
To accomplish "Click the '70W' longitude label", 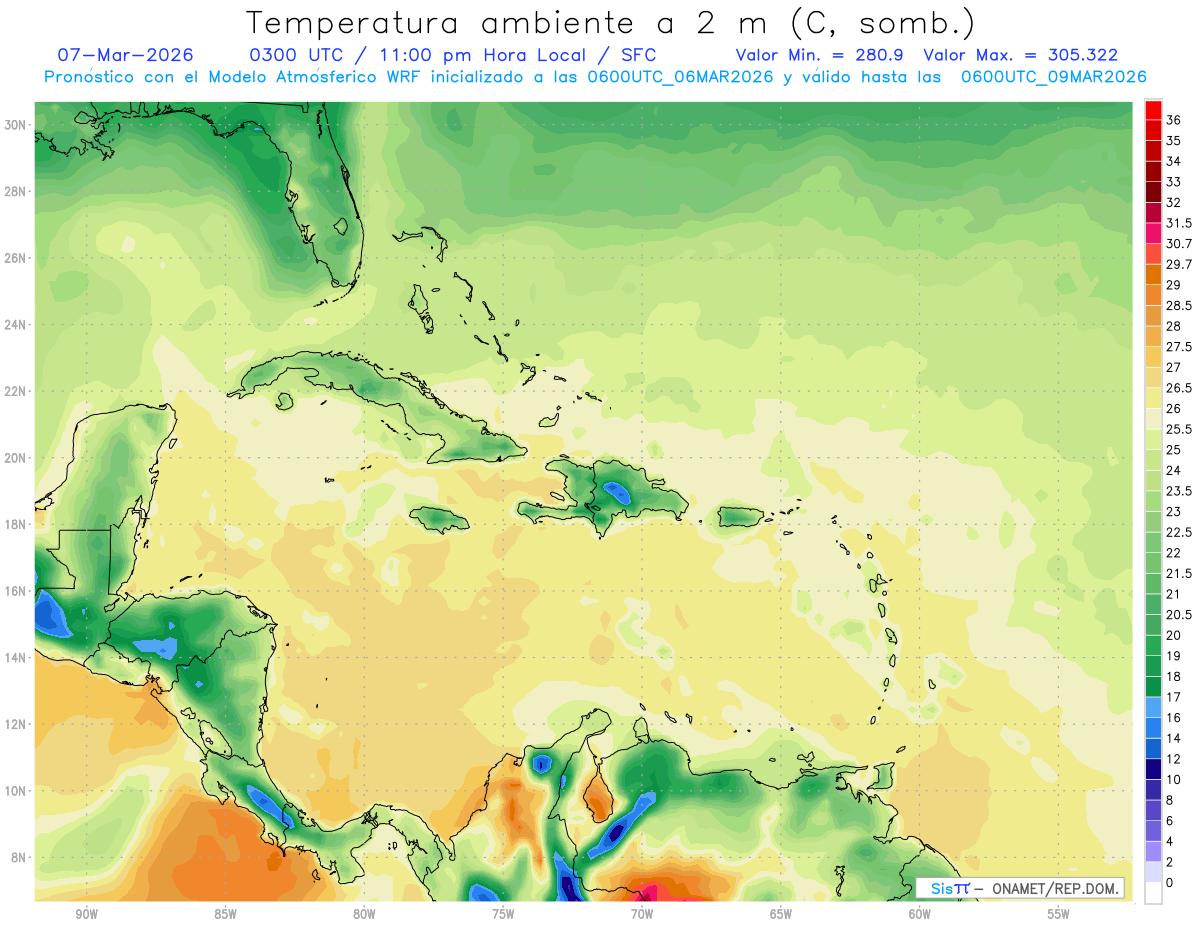I will pyautogui.click(x=642, y=914).
